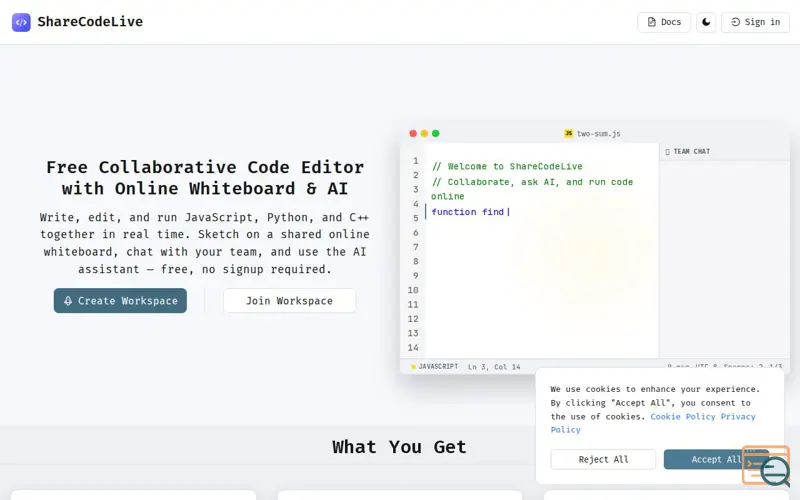Click the yellow dot in editor window

point(424,133)
